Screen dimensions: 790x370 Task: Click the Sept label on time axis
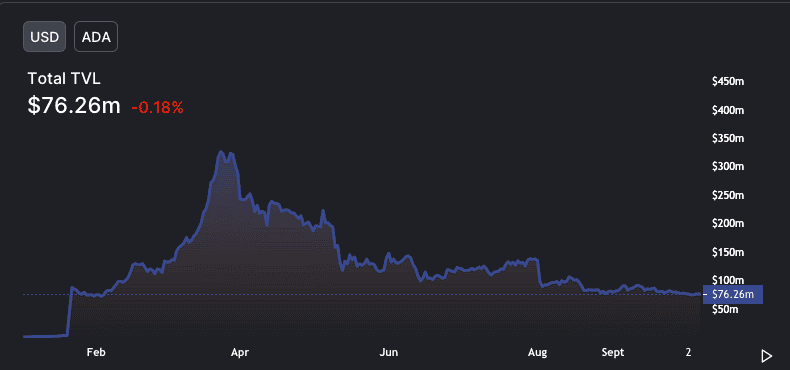coord(613,352)
